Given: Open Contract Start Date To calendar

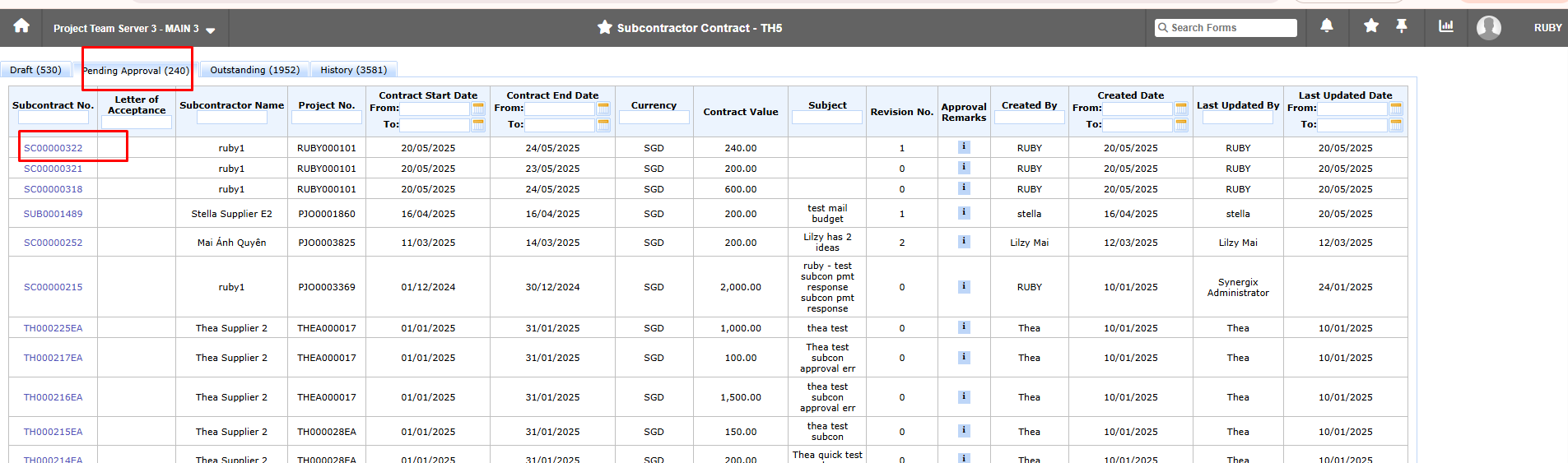Looking at the screenshot, I should [478, 125].
